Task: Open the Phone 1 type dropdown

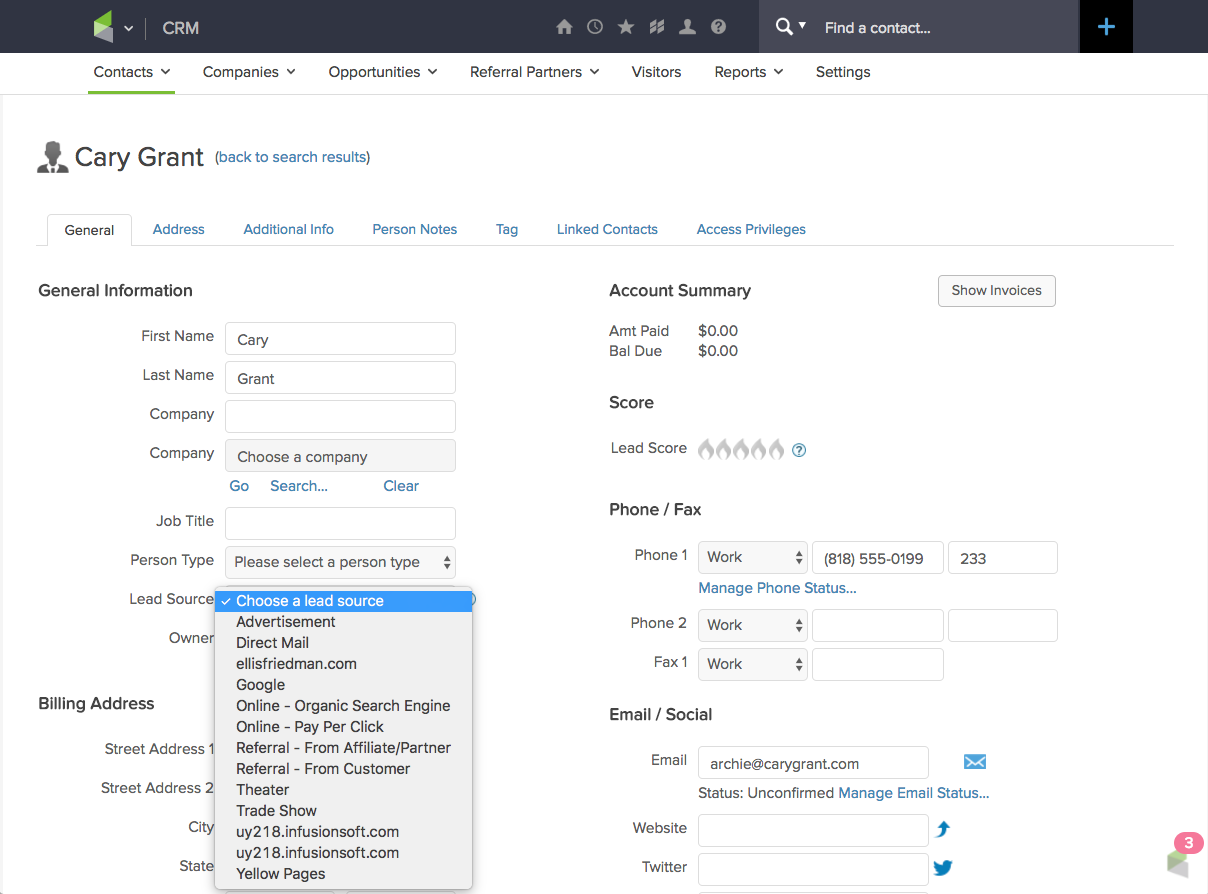Action: [x=752, y=557]
